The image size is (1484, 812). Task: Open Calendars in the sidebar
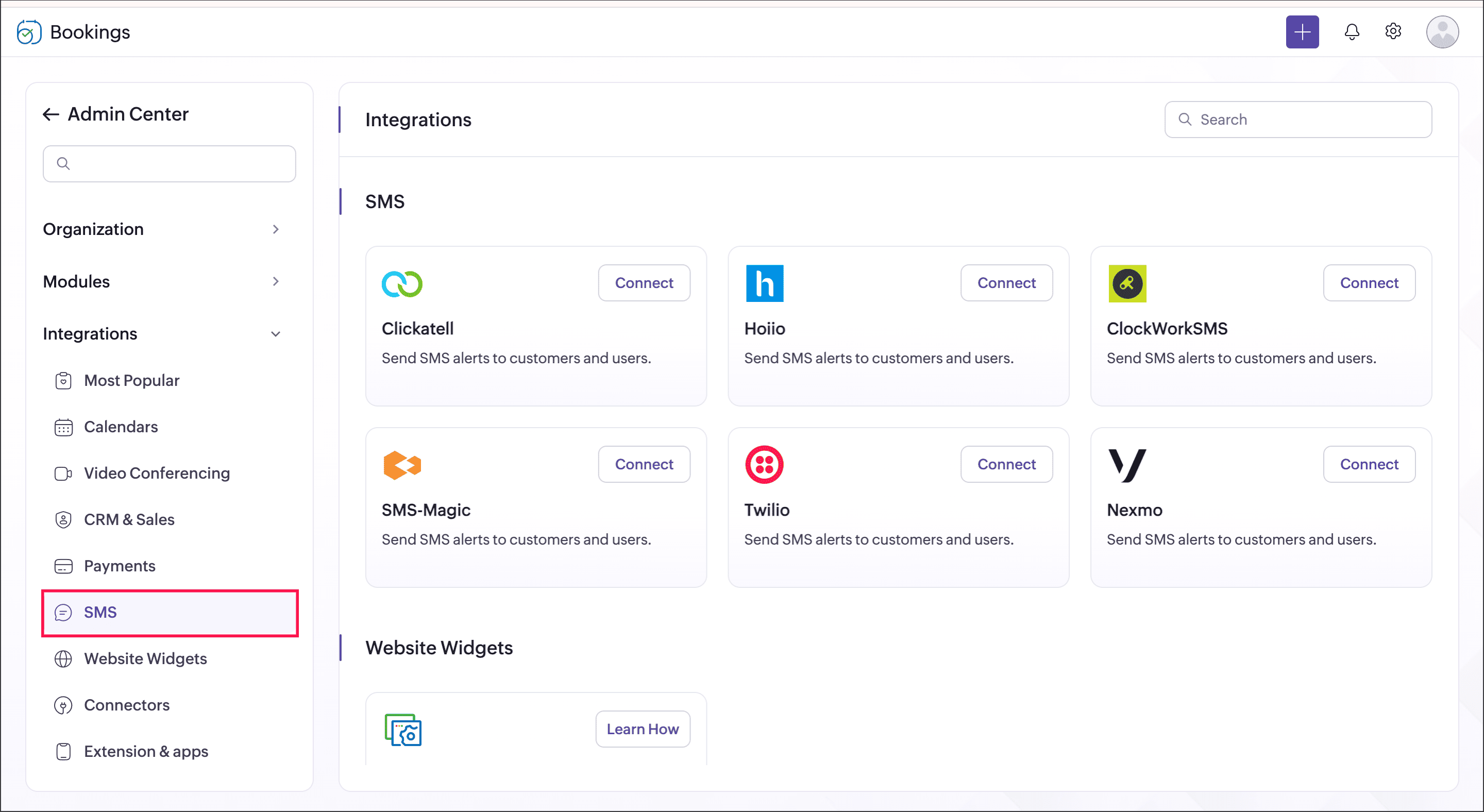coord(121,427)
